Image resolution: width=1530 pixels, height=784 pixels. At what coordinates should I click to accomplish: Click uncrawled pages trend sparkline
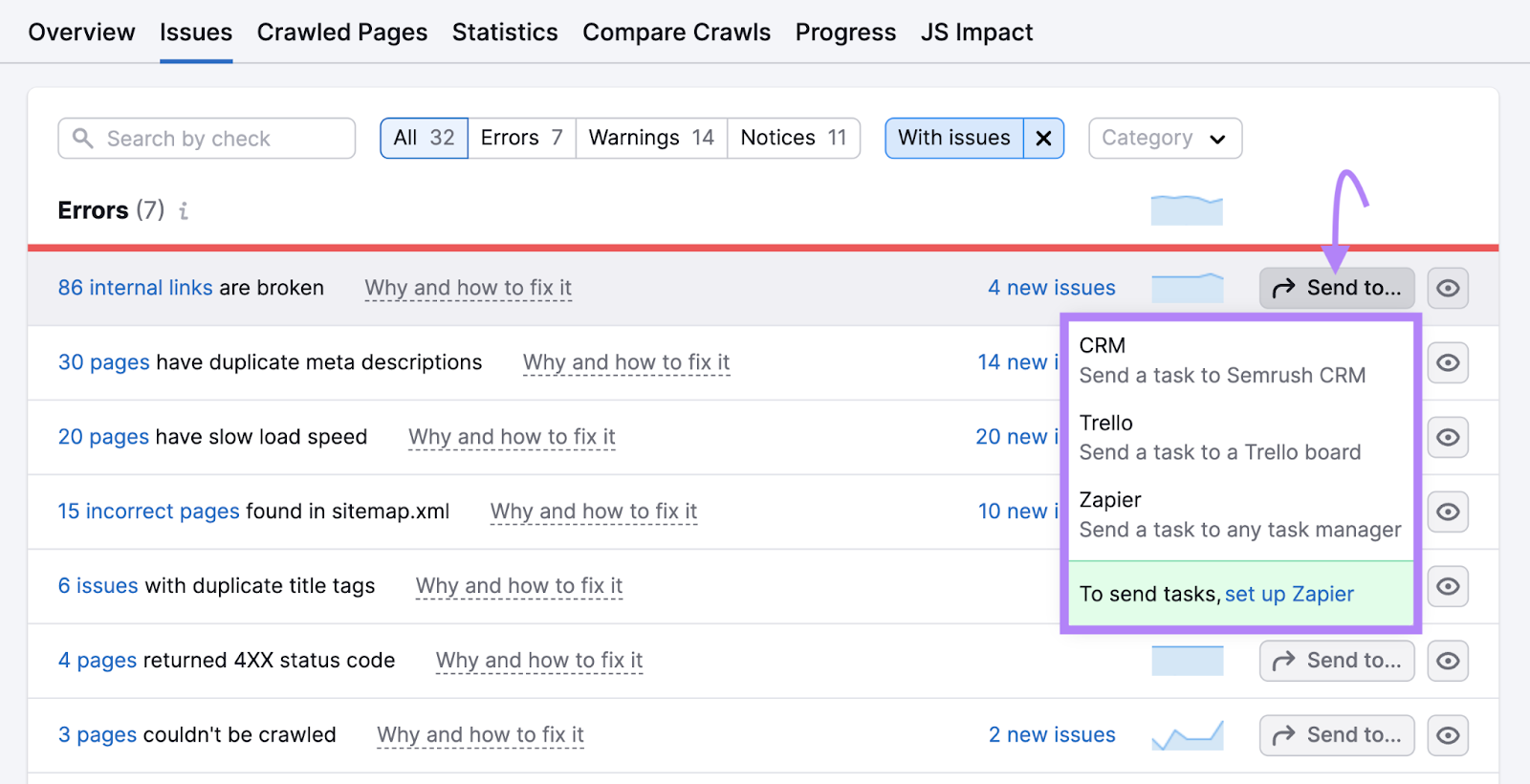[1187, 735]
